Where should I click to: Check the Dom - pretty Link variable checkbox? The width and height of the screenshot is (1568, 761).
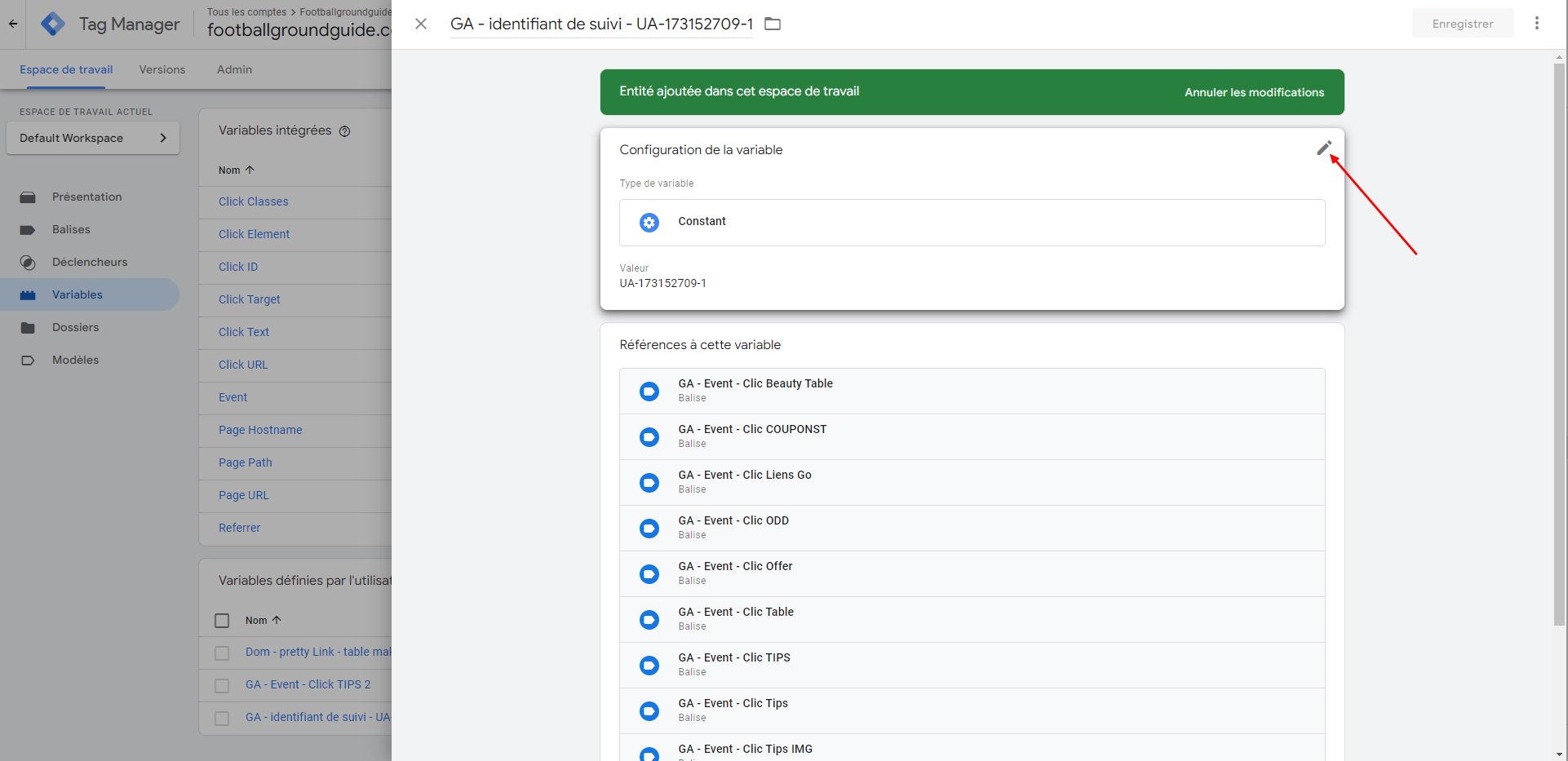point(222,653)
